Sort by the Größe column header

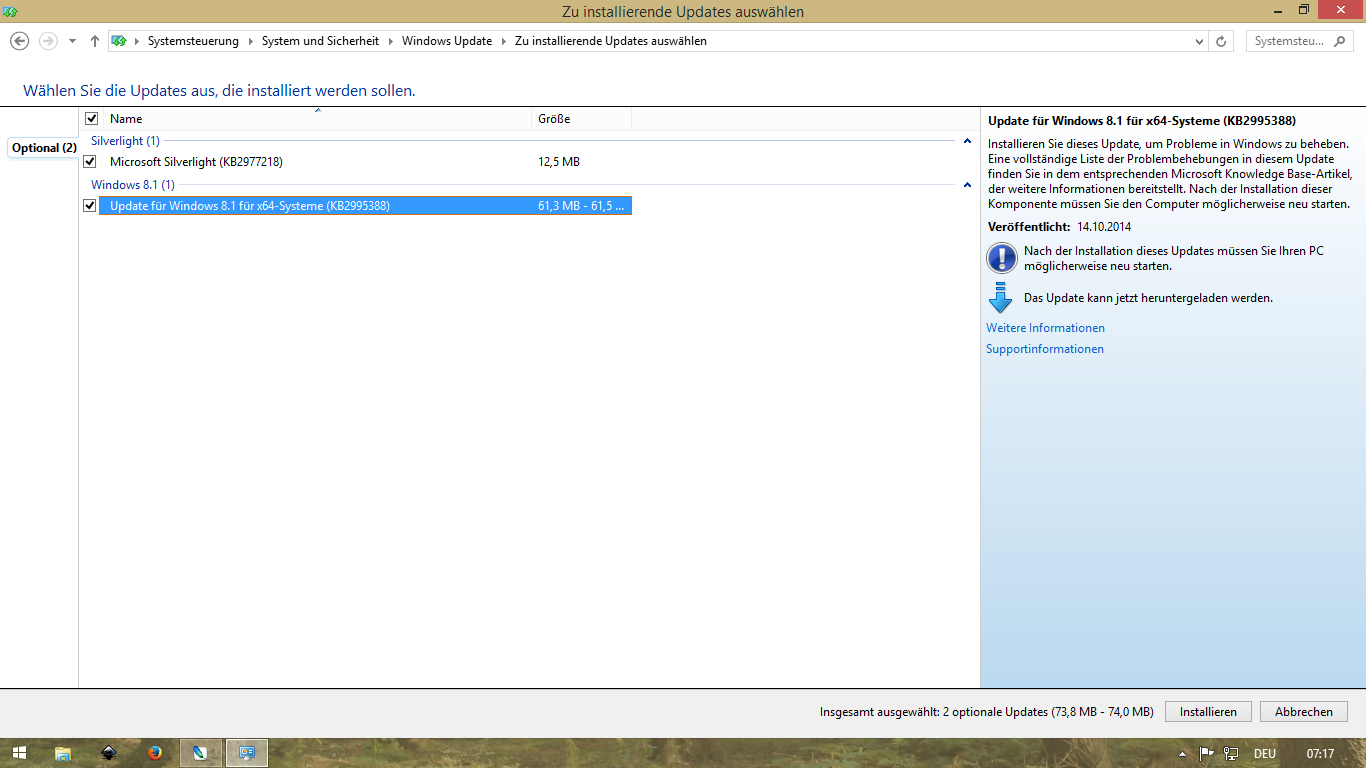pyautogui.click(x=582, y=119)
